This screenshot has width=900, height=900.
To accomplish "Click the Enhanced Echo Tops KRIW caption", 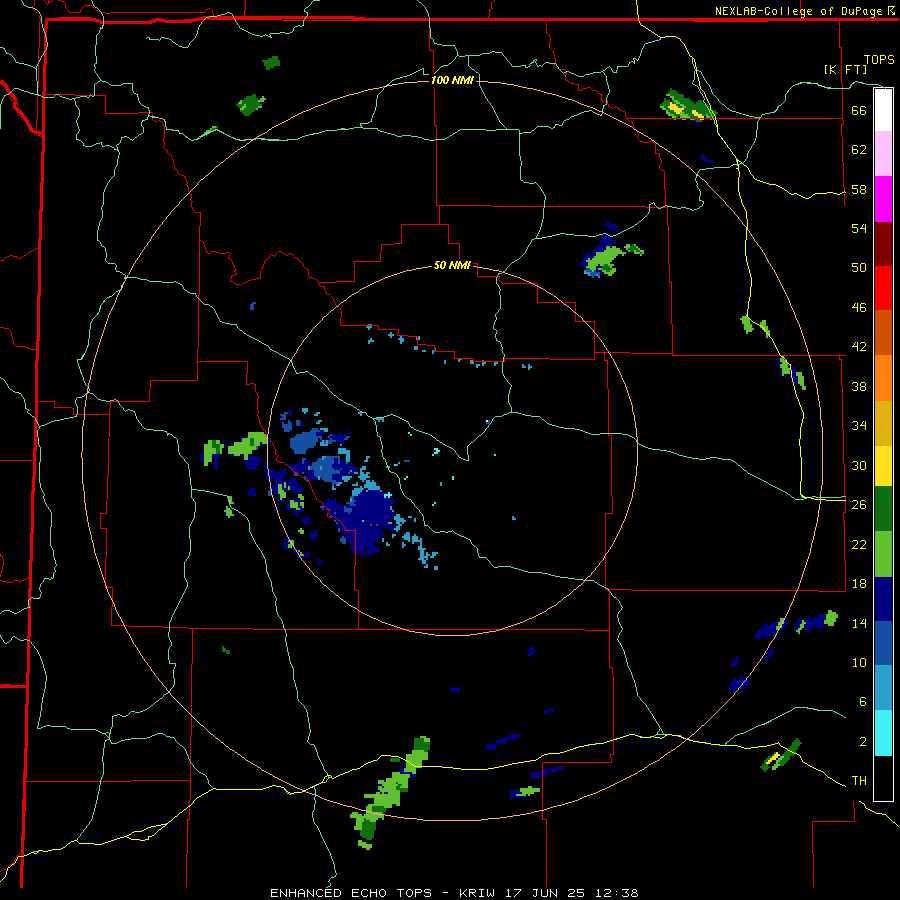I will coord(454,893).
